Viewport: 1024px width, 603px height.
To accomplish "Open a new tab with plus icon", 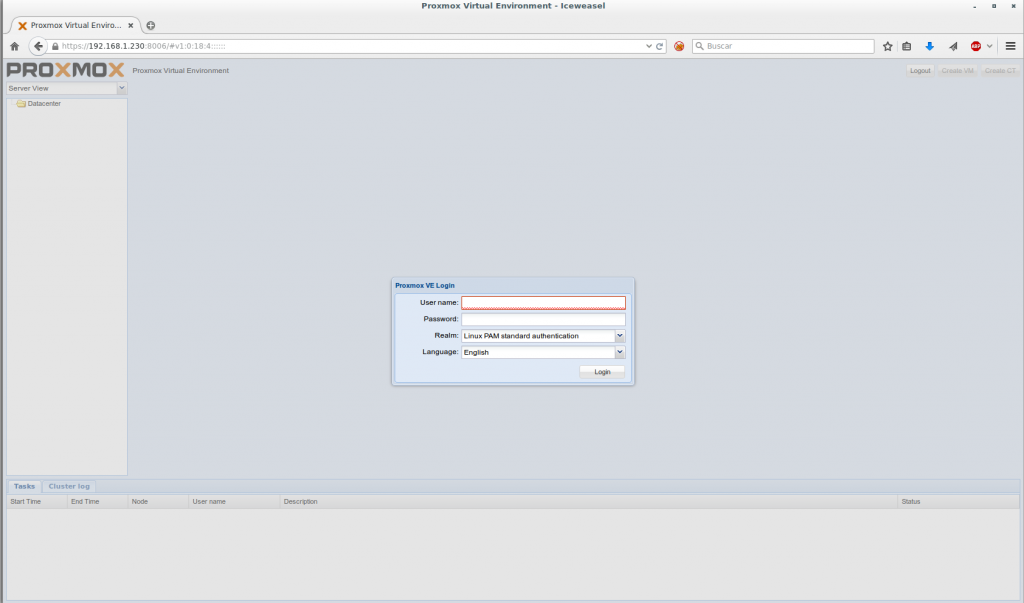I will click(151, 25).
